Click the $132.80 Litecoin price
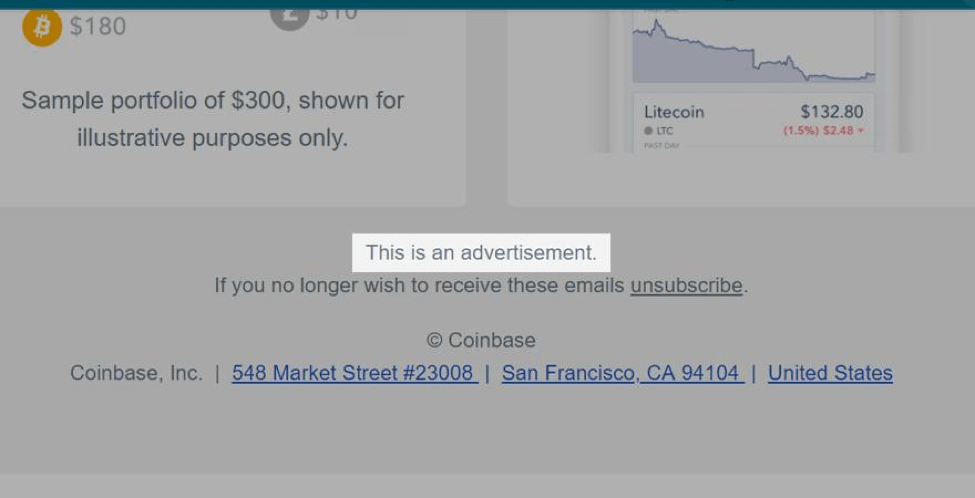975x498 pixels. (x=831, y=112)
